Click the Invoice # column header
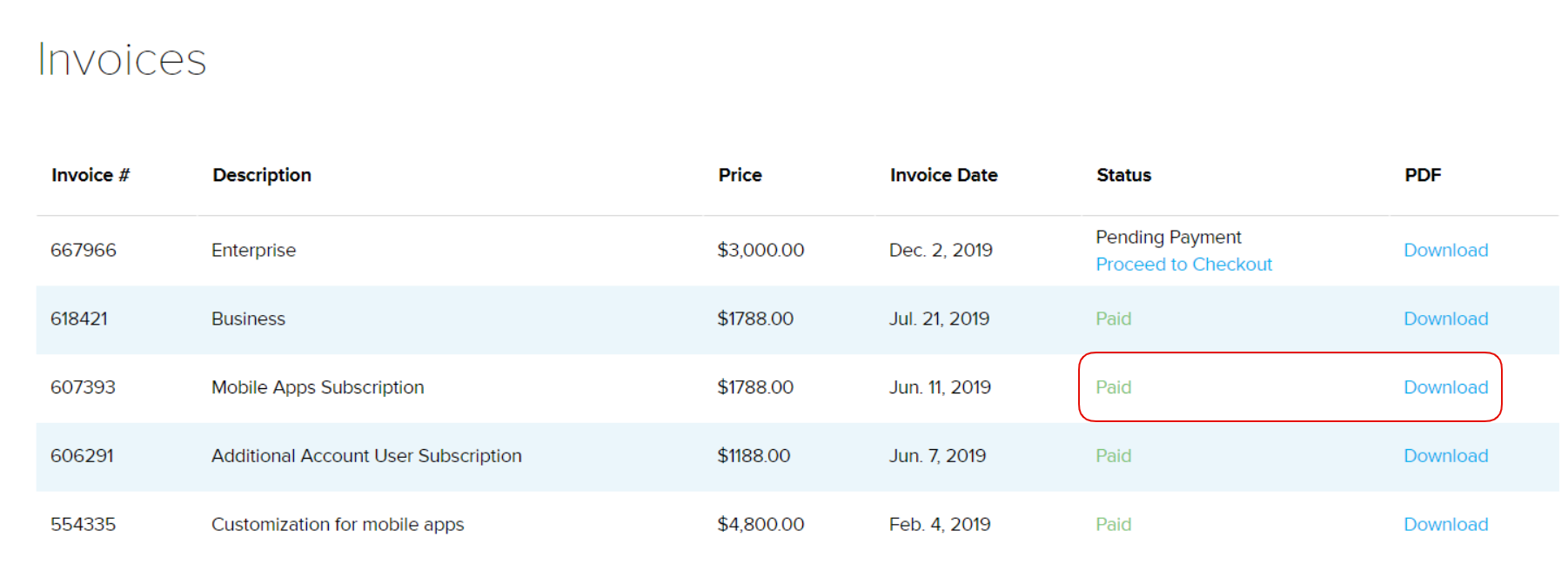The width and height of the screenshot is (1568, 564). pyautogui.click(x=90, y=175)
